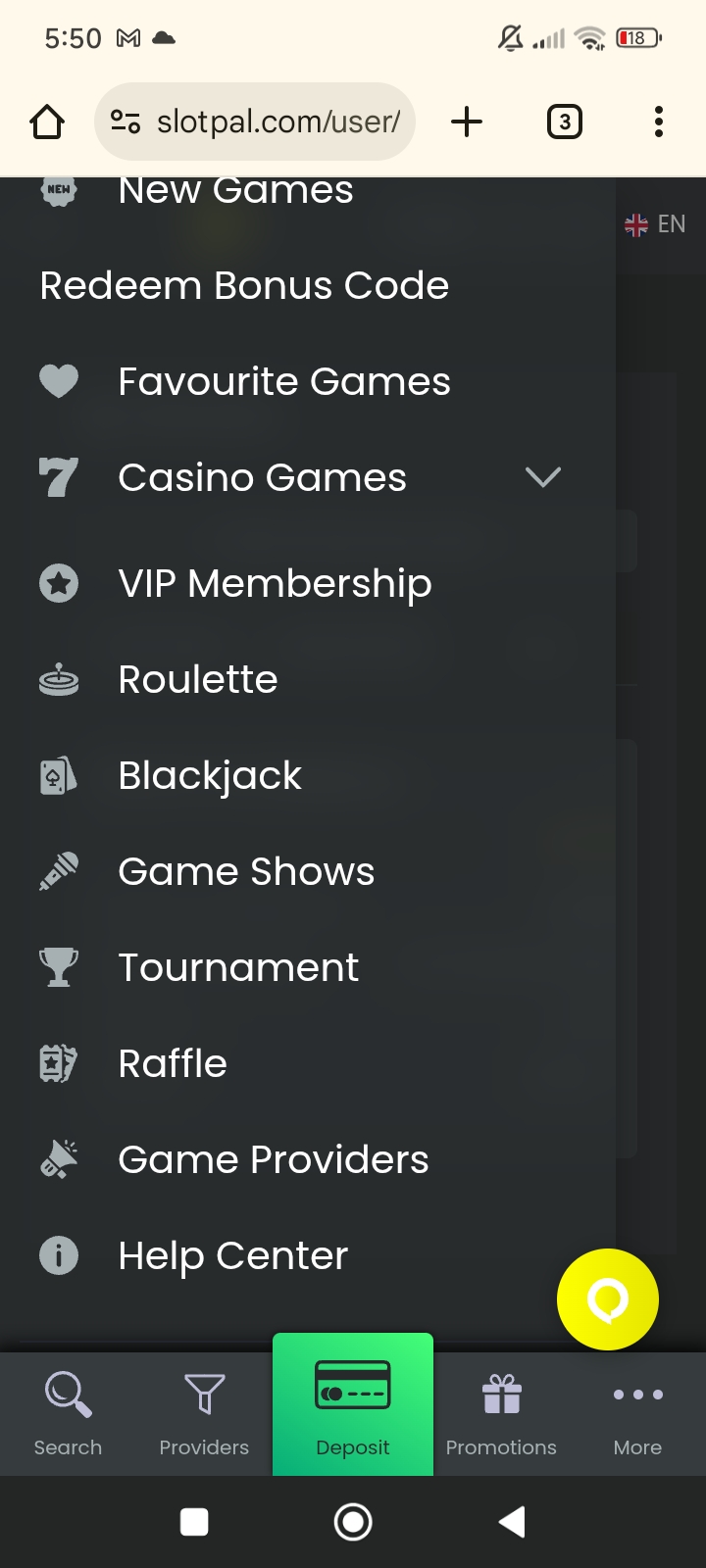This screenshot has height=1568, width=706.
Task: Open the EN language selector
Action: click(x=655, y=224)
